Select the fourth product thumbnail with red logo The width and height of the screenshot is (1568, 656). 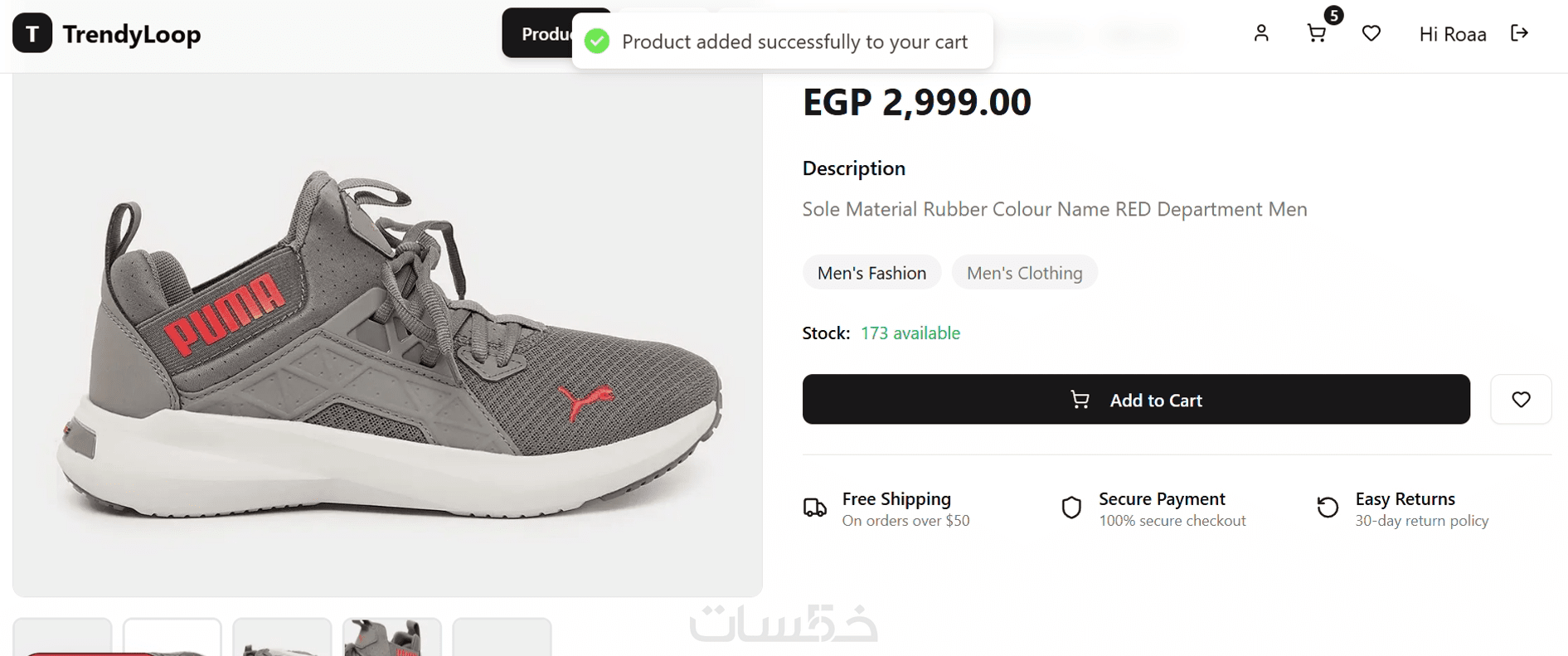click(392, 638)
